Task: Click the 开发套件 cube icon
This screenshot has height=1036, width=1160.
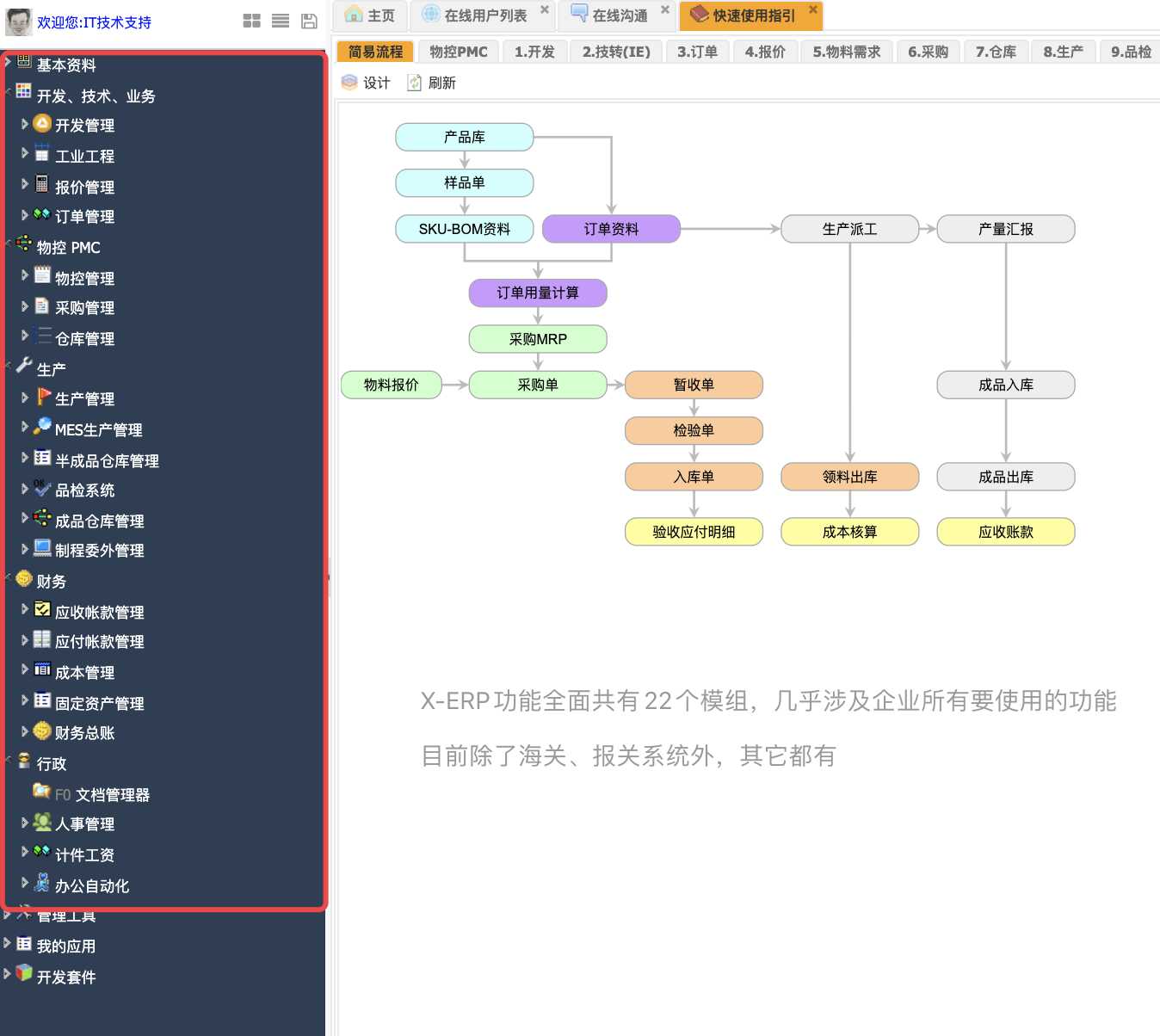Action: (x=24, y=973)
